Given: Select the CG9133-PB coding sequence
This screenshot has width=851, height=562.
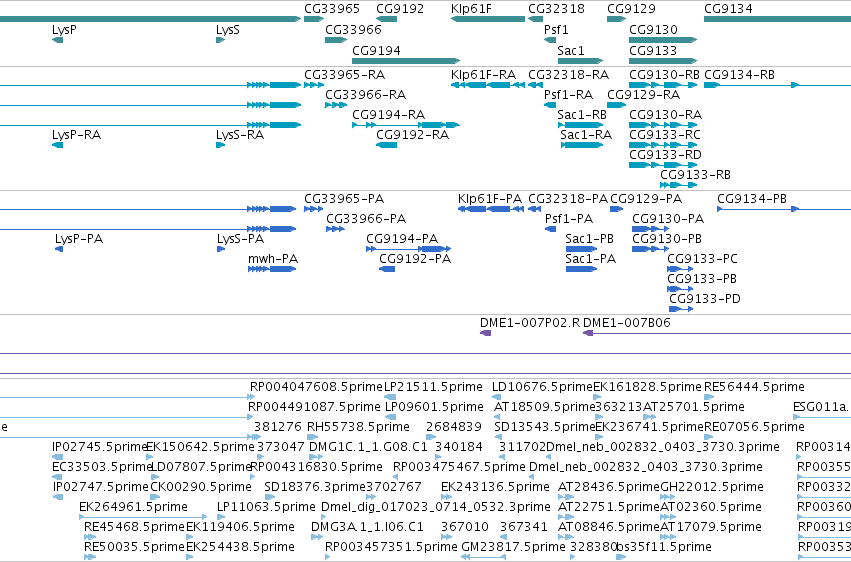Looking at the screenshot, I should [680, 290].
